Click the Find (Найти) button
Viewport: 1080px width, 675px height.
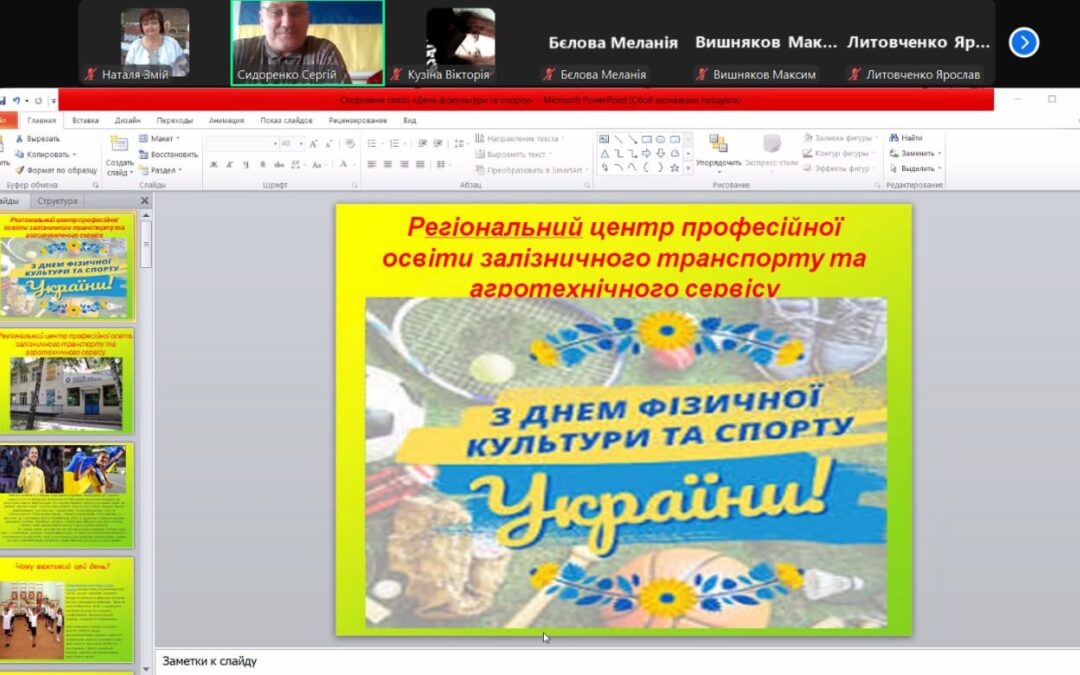pos(906,138)
